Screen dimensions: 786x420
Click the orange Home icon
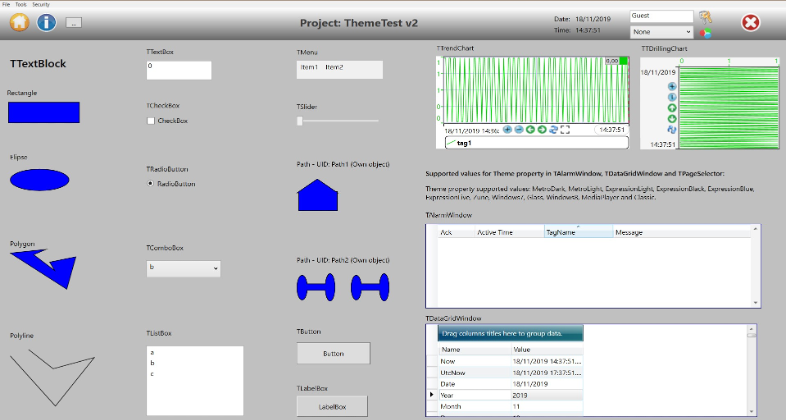coord(18,21)
